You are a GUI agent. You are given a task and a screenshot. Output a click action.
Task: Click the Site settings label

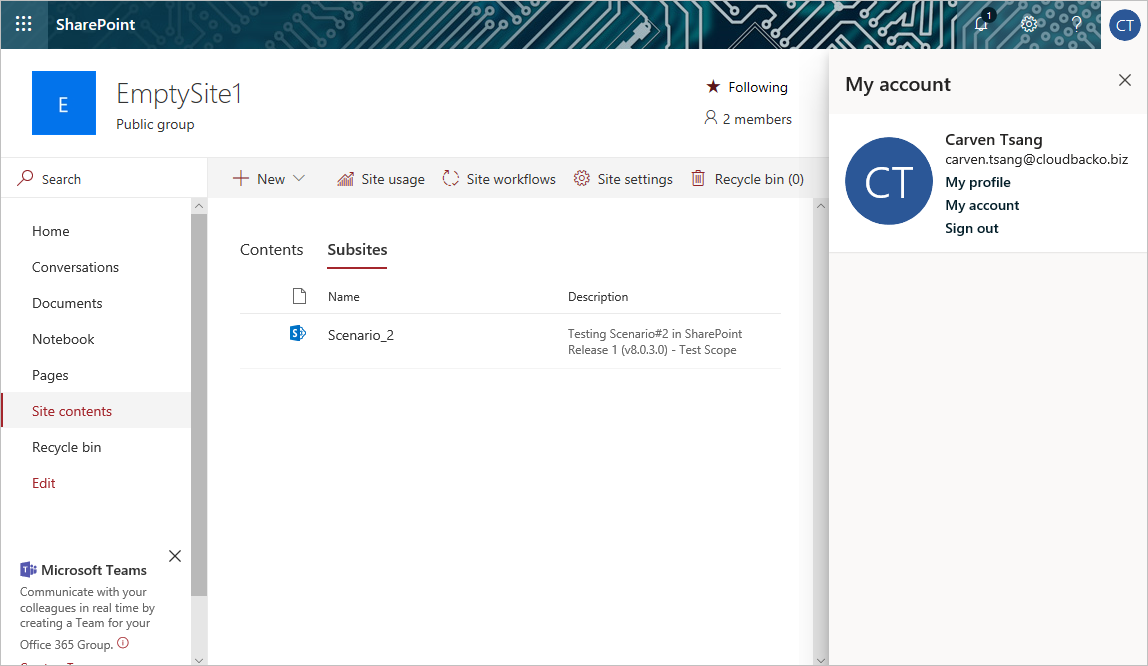[x=635, y=179]
